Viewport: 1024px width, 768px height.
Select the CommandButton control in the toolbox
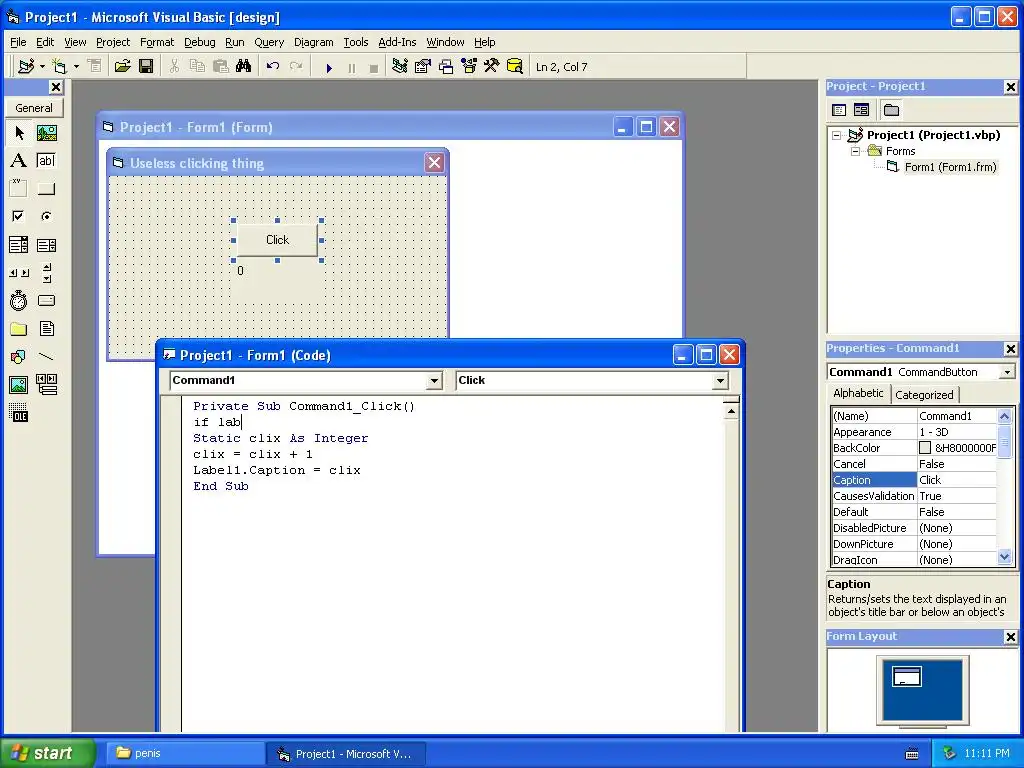pyautogui.click(x=46, y=189)
